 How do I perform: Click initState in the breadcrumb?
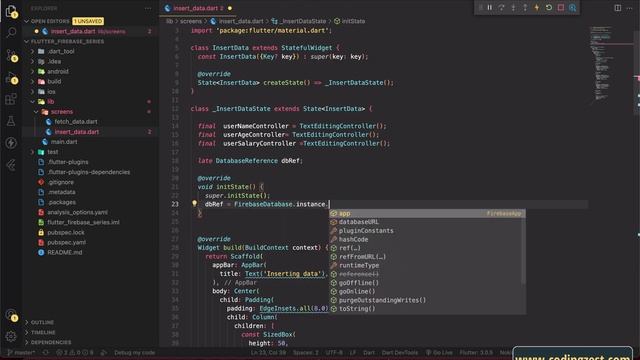350,21
